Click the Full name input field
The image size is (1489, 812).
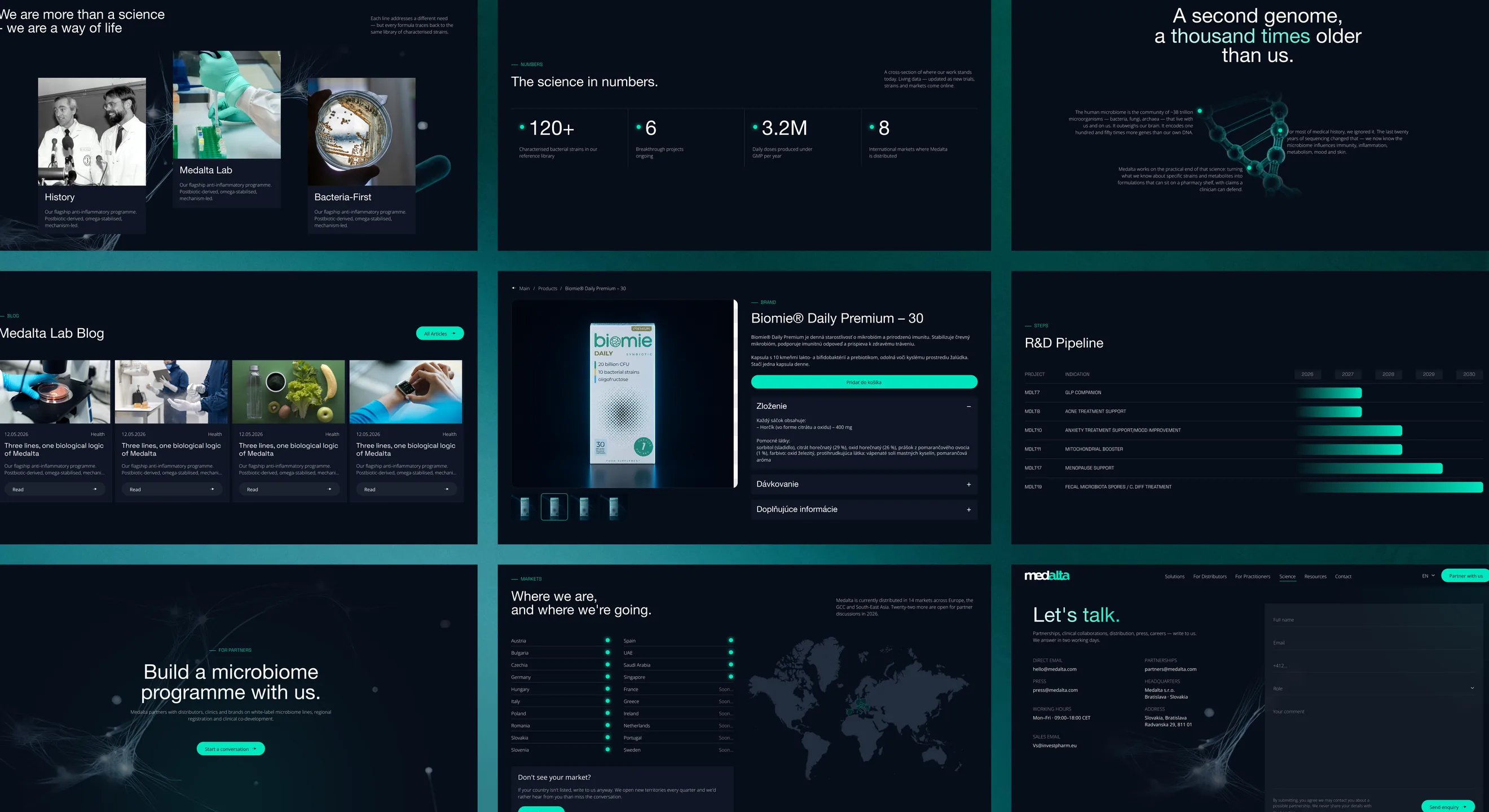[1373, 620]
